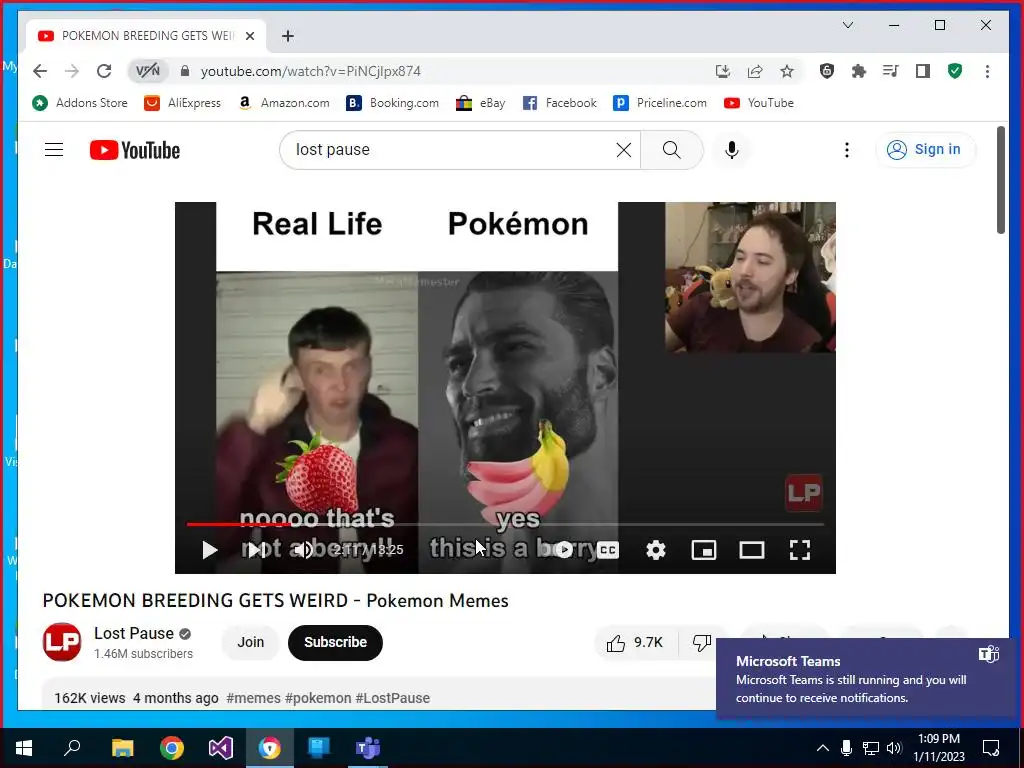Viewport: 1024px width, 768px height.
Task: Open Facebook bookmark
Action: [560, 103]
